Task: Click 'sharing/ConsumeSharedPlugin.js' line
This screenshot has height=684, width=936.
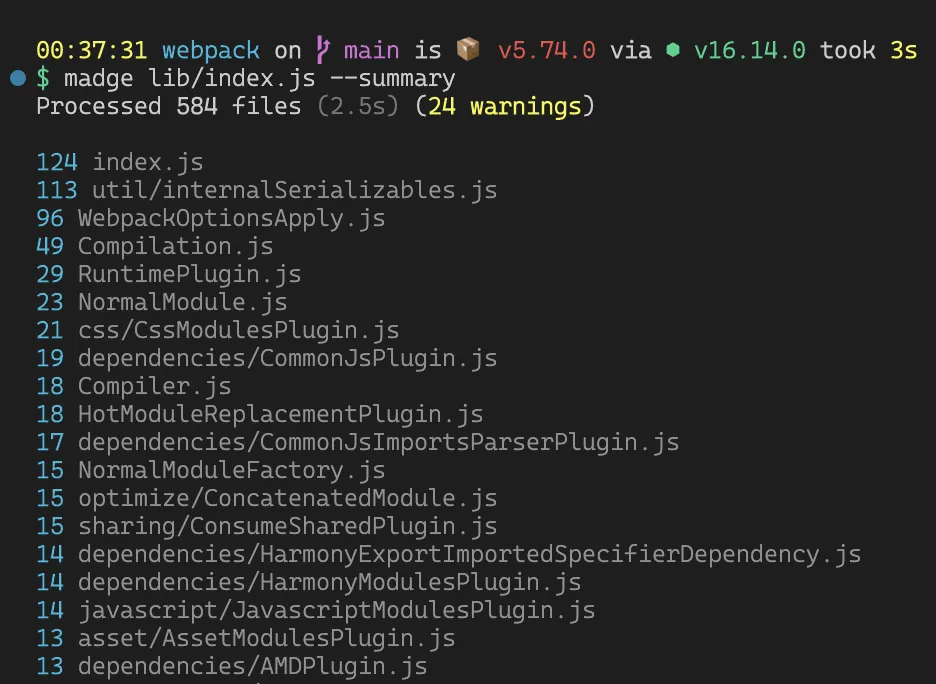Action: (266, 526)
